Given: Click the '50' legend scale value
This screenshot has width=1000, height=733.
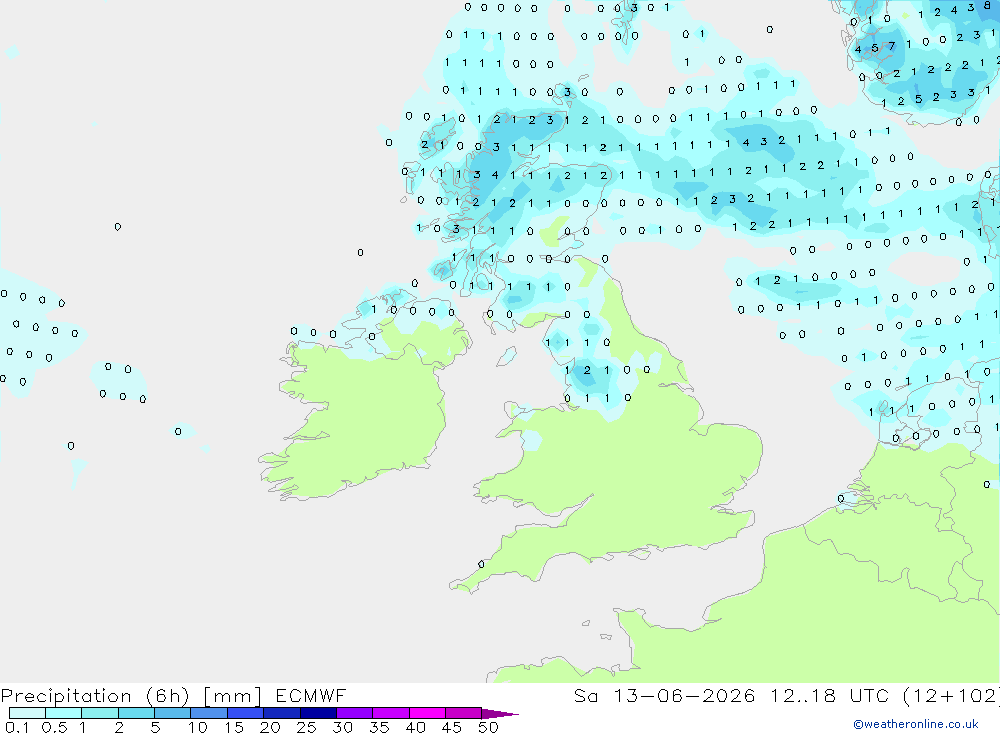Looking at the screenshot, I should pyautogui.click(x=488, y=727).
